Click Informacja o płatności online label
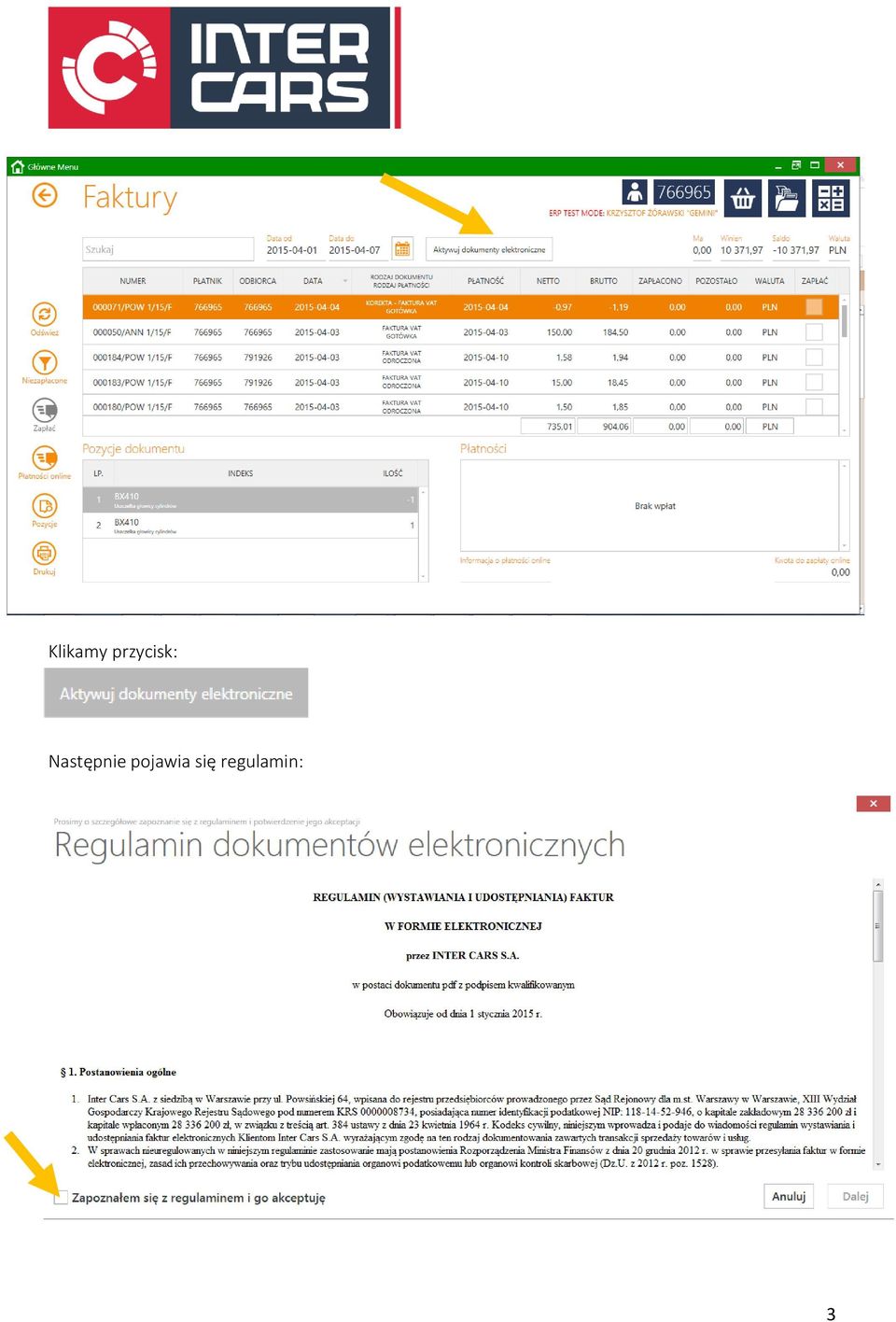 [x=505, y=561]
